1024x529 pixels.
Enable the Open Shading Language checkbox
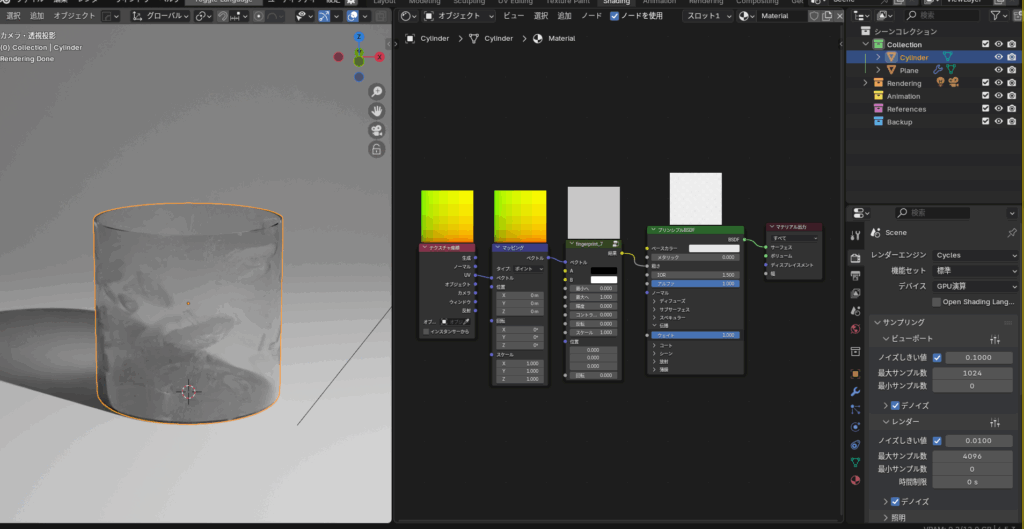tap(936, 302)
